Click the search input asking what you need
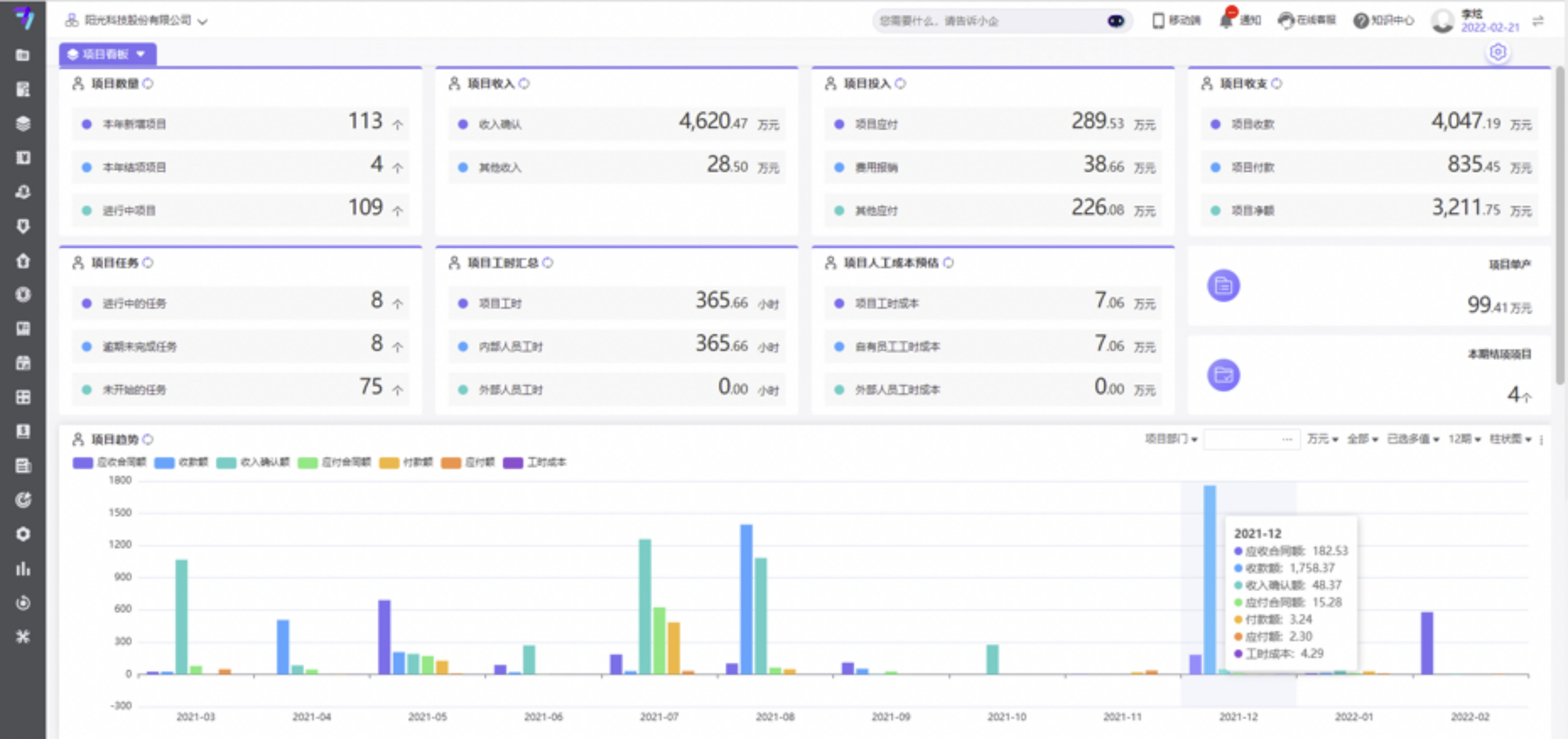 [986, 21]
